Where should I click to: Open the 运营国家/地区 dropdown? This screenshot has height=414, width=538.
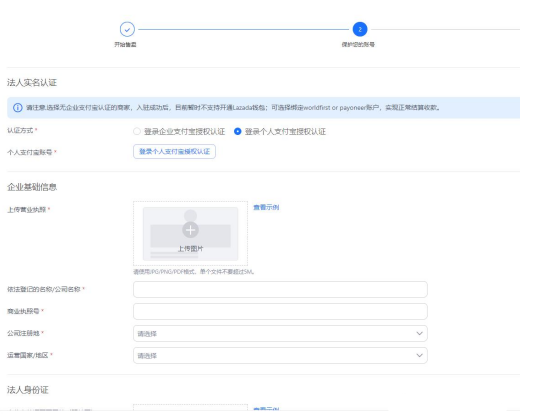280,355
